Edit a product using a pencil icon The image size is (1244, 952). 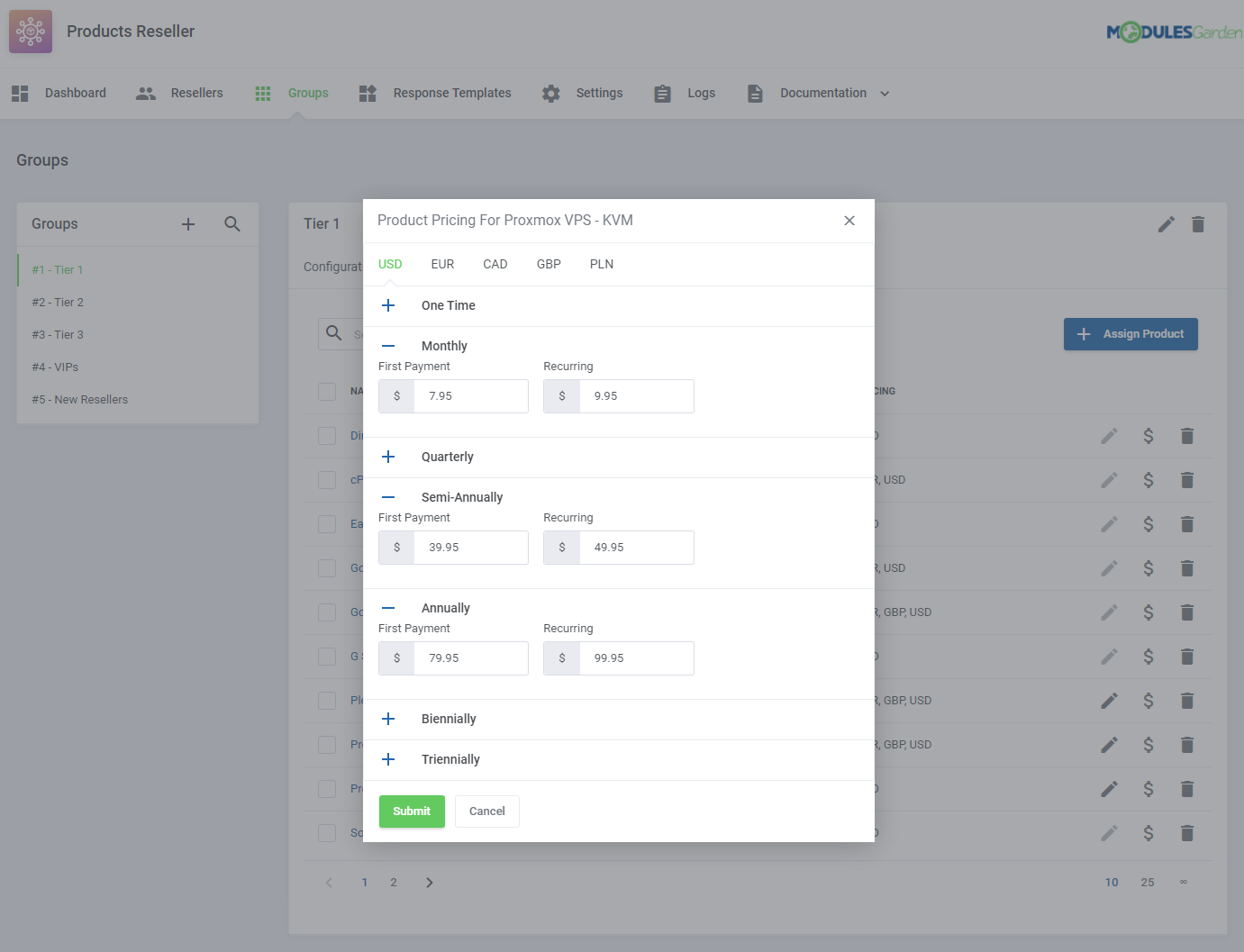click(x=1109, y=700)
